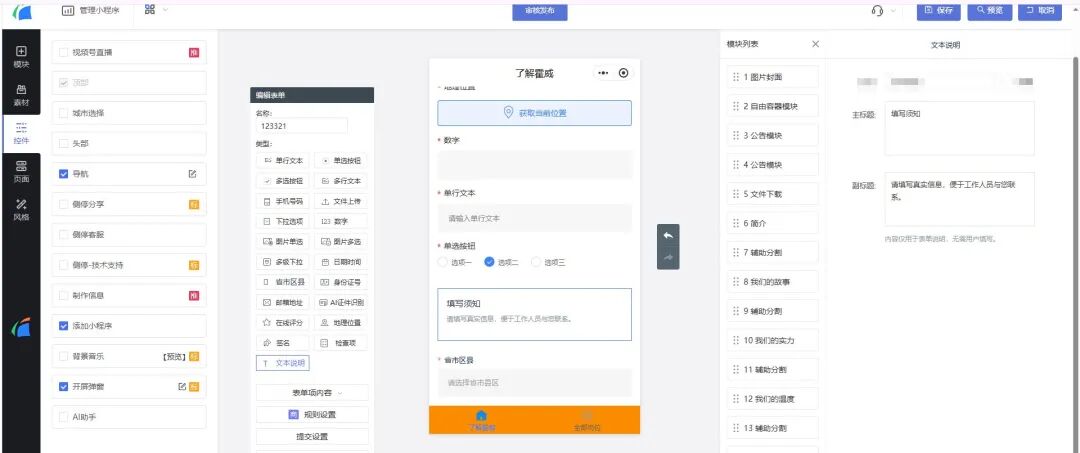
Task: Select 8 我们的故事 in module list
Action: tap(773, 282)
